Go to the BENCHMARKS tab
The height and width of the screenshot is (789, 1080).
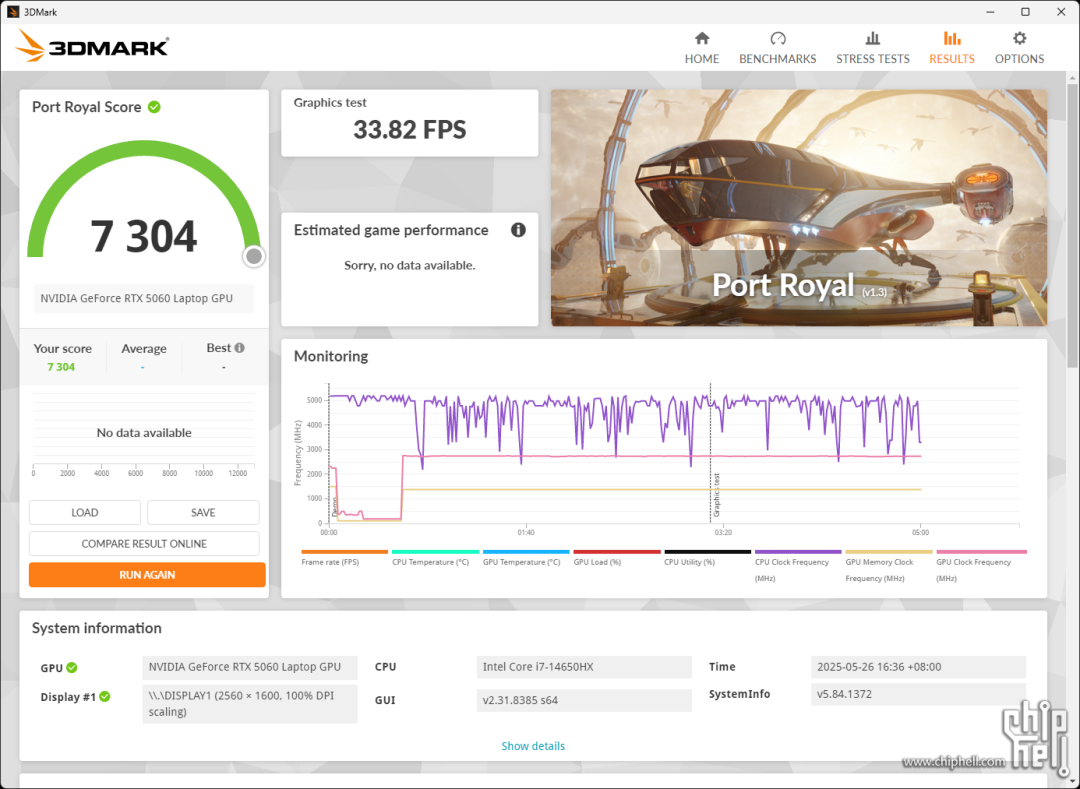click(x=778, y=48)
